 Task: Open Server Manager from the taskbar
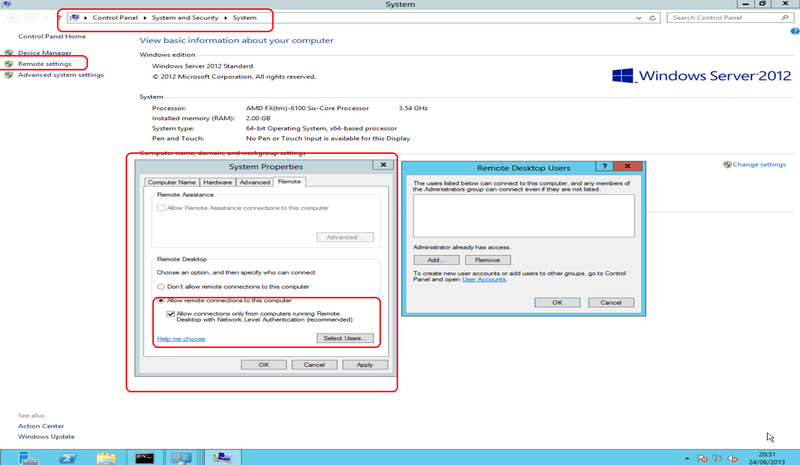click(x=28, y=458)
